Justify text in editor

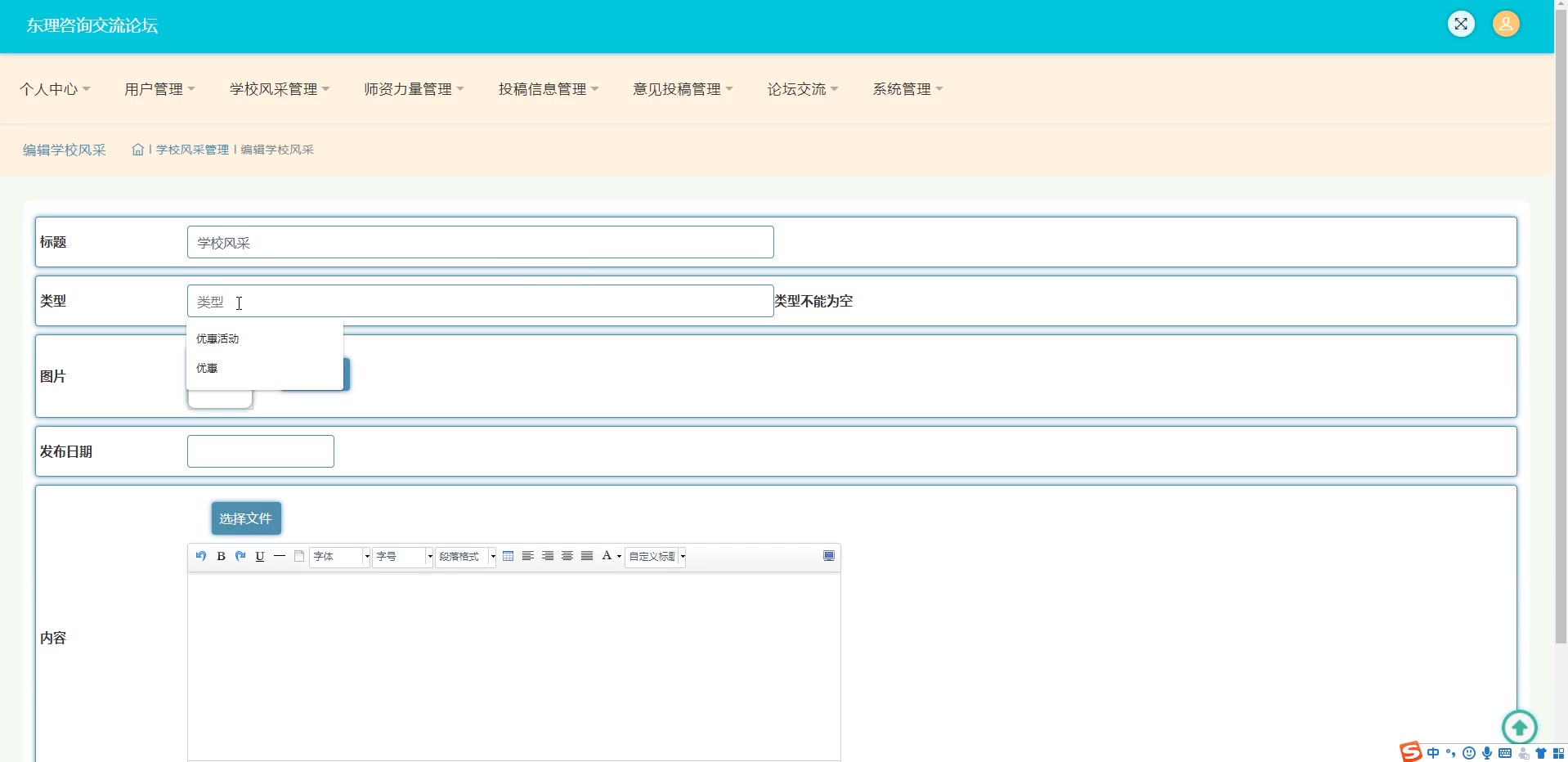point(587,556)
